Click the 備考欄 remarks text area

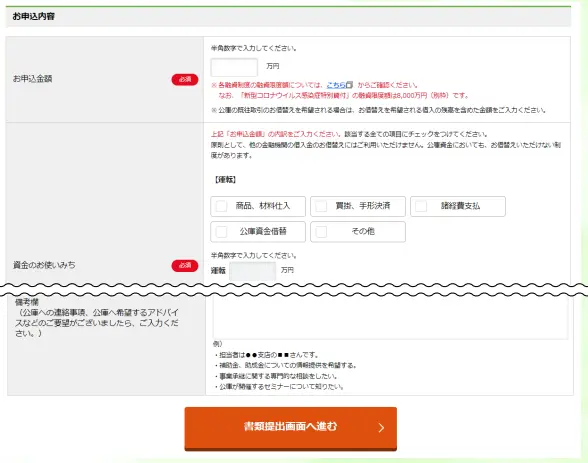tap(390, 318)
